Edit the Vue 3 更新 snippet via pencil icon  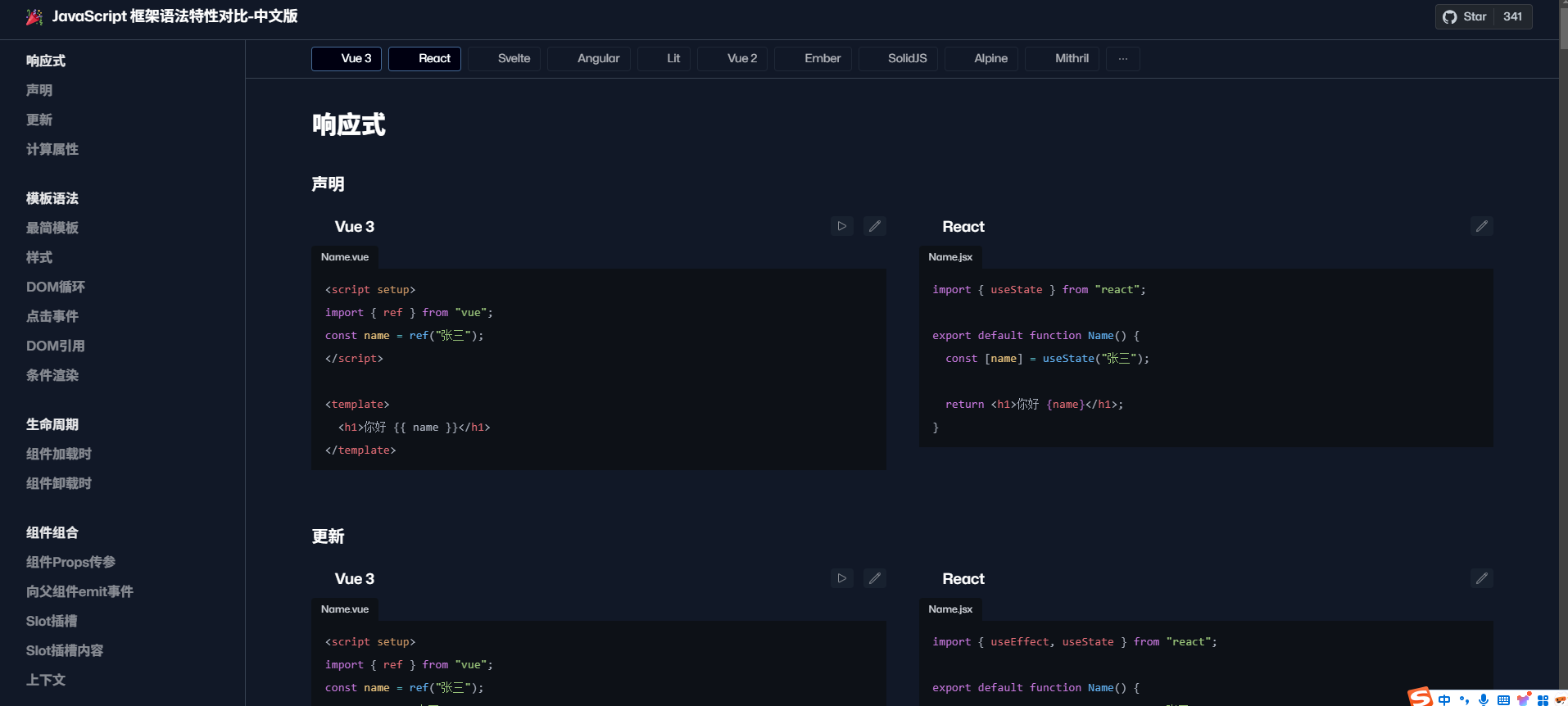[875, 578]
